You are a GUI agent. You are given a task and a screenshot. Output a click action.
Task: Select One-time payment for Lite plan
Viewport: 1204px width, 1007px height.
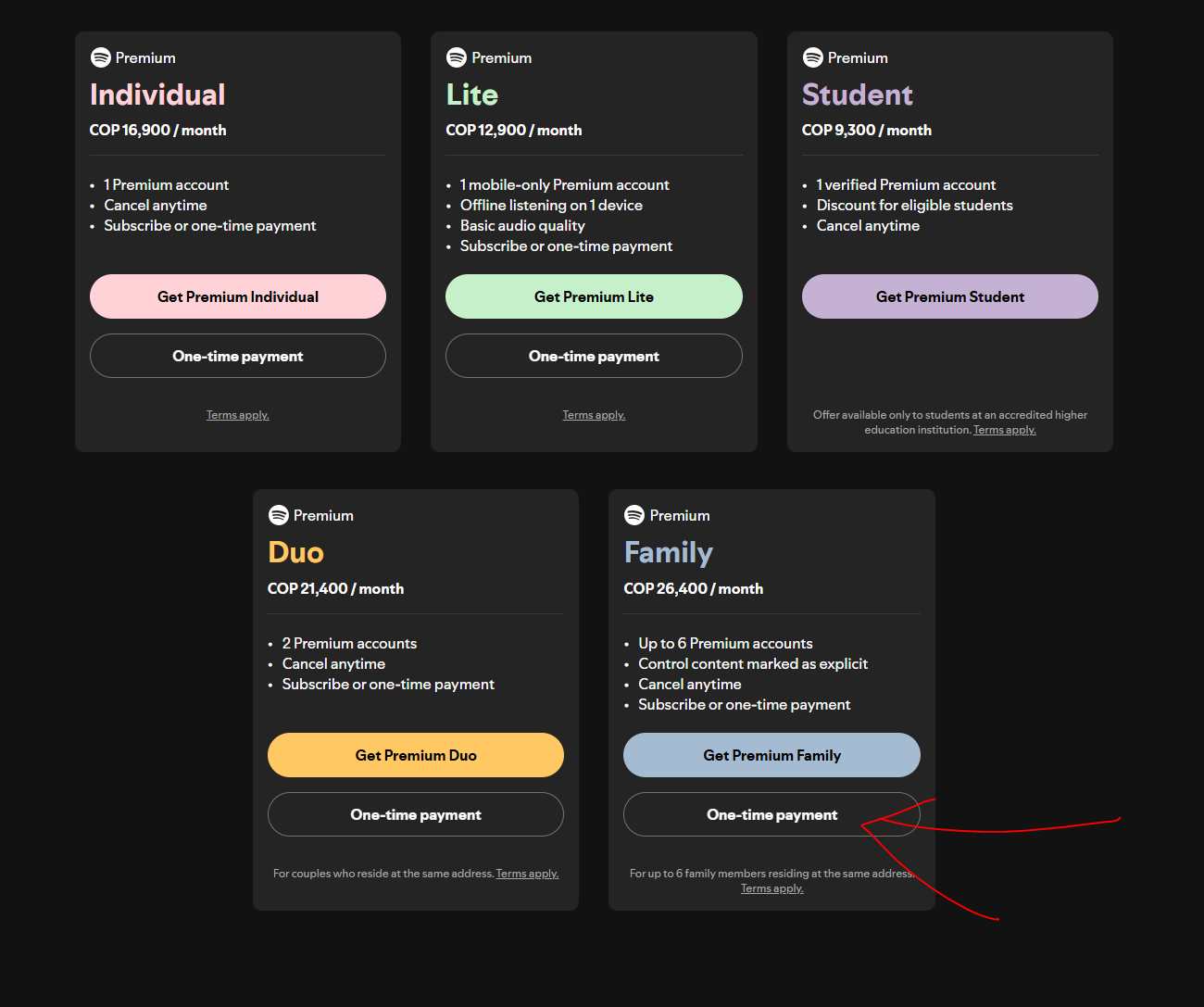click(594, 356)
